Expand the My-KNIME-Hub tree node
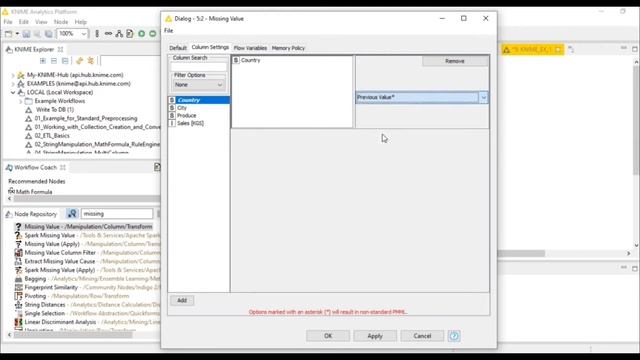This screenshot has width=640, height=360. 13,75
